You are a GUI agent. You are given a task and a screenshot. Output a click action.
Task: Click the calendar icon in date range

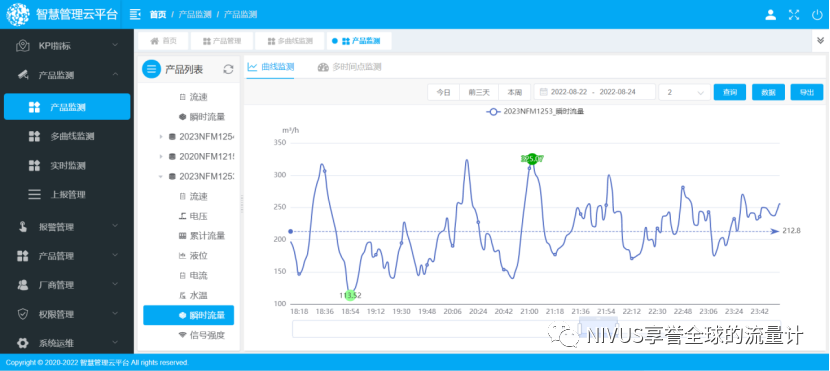(x=543, y=92)
